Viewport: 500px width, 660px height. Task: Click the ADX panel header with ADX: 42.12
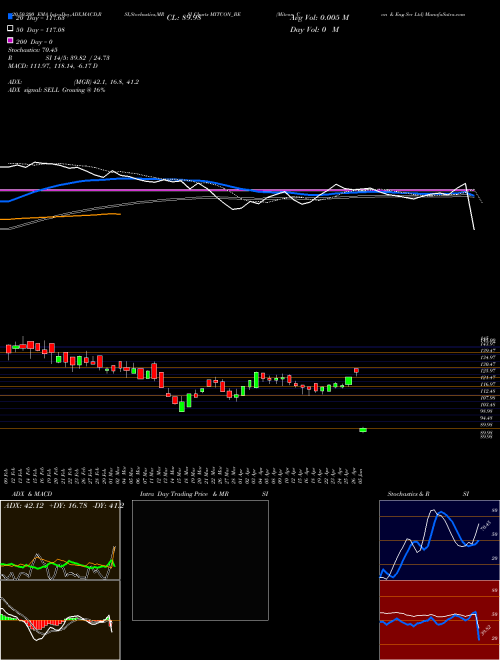[x=63, y=506]
